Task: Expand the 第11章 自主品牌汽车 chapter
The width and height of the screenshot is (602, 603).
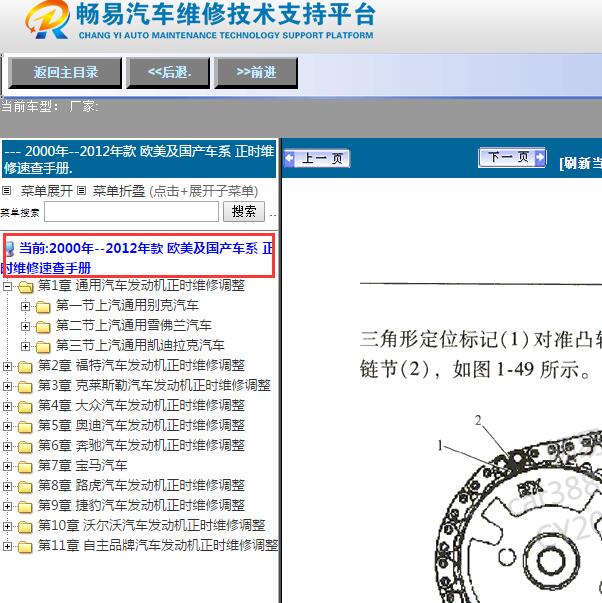Action: click(x=7, y=546)
